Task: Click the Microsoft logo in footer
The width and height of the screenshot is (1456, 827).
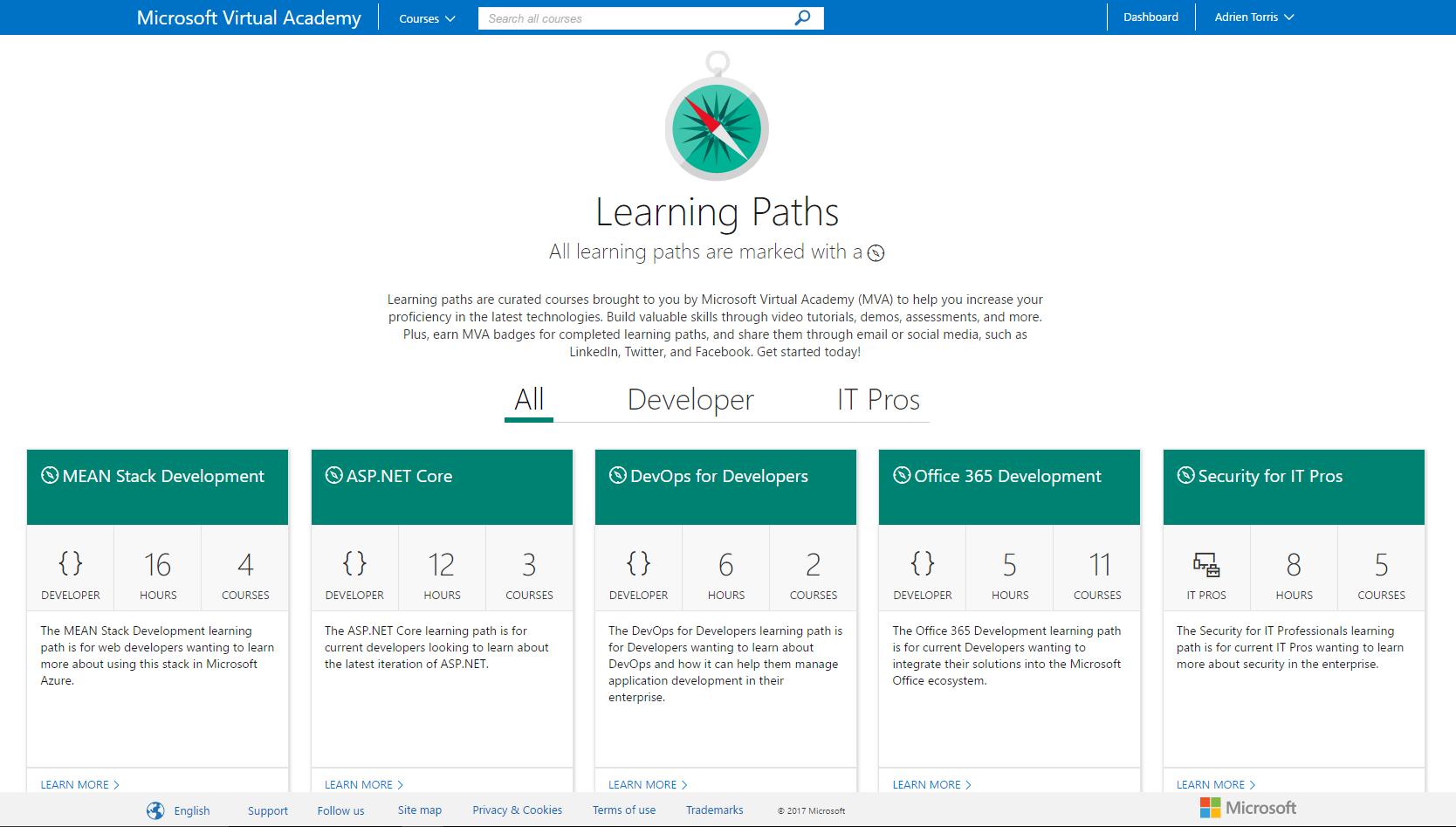Action: 1247,808
